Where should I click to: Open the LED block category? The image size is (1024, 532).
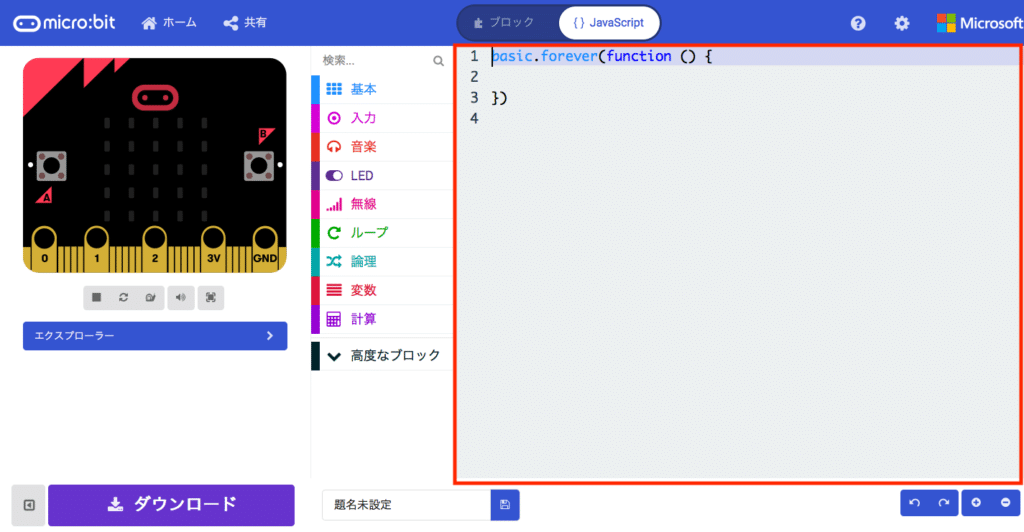[382, 176]
